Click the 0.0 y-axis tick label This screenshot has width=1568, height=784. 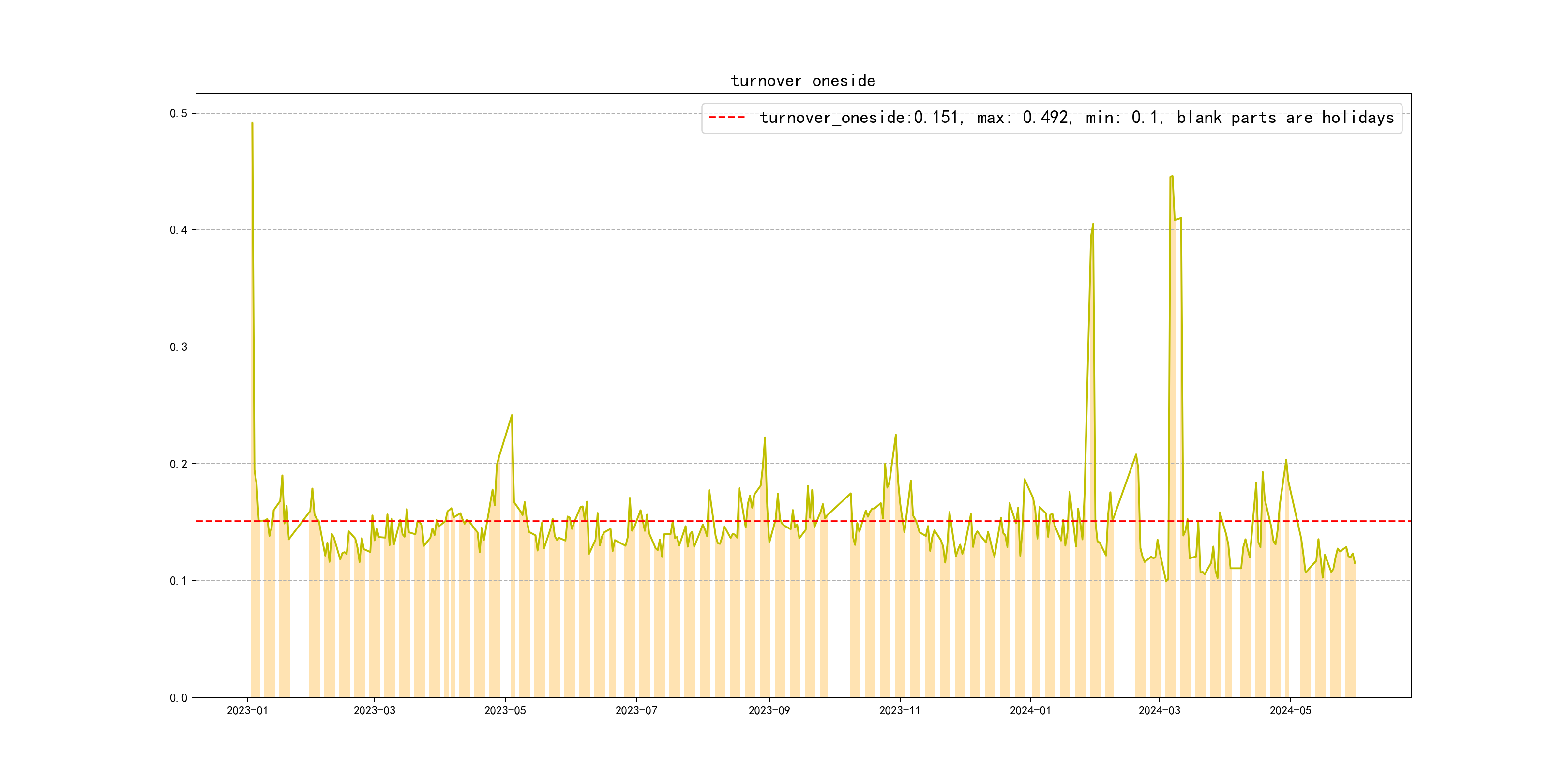pyautogui.click(x=179, y=697)
